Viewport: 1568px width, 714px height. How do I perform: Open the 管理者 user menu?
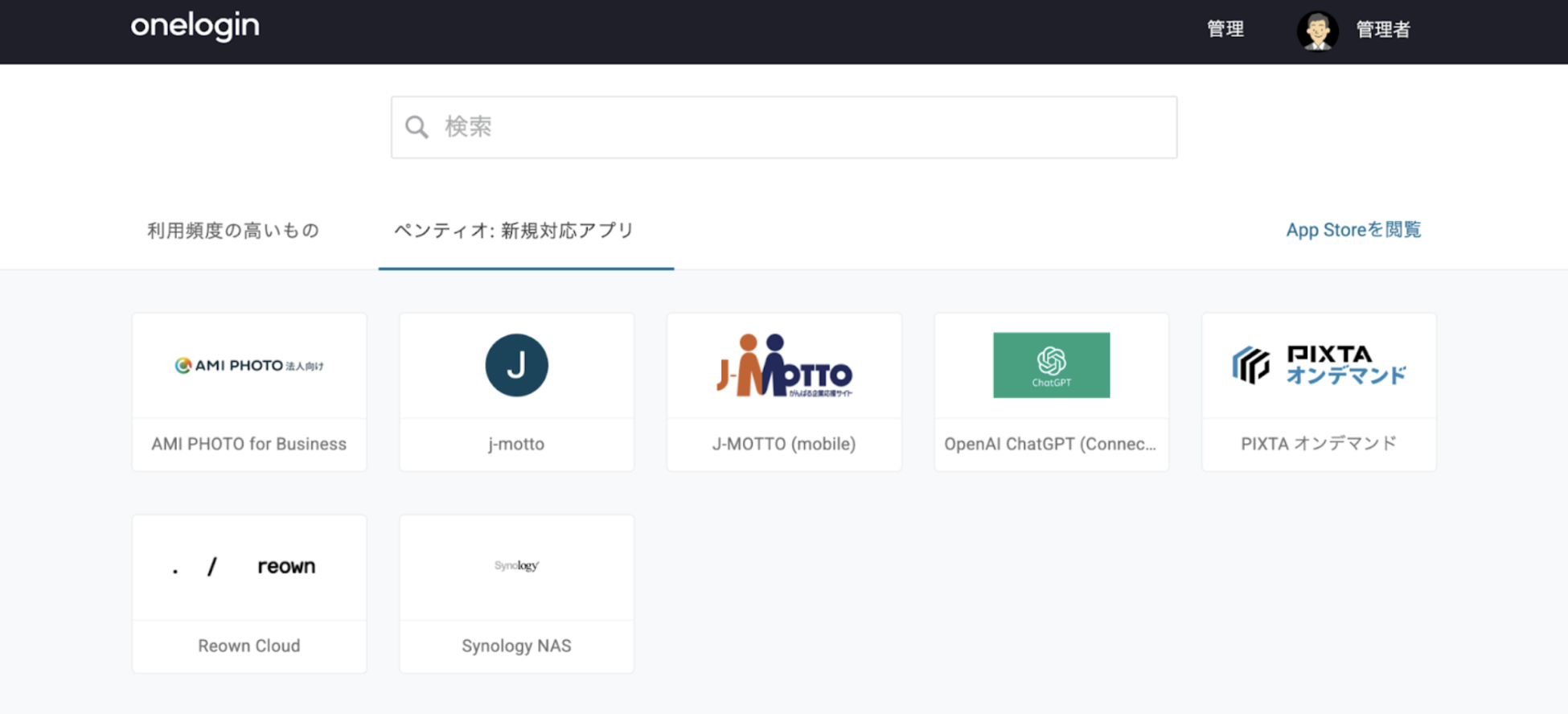tap(1383, 30)
